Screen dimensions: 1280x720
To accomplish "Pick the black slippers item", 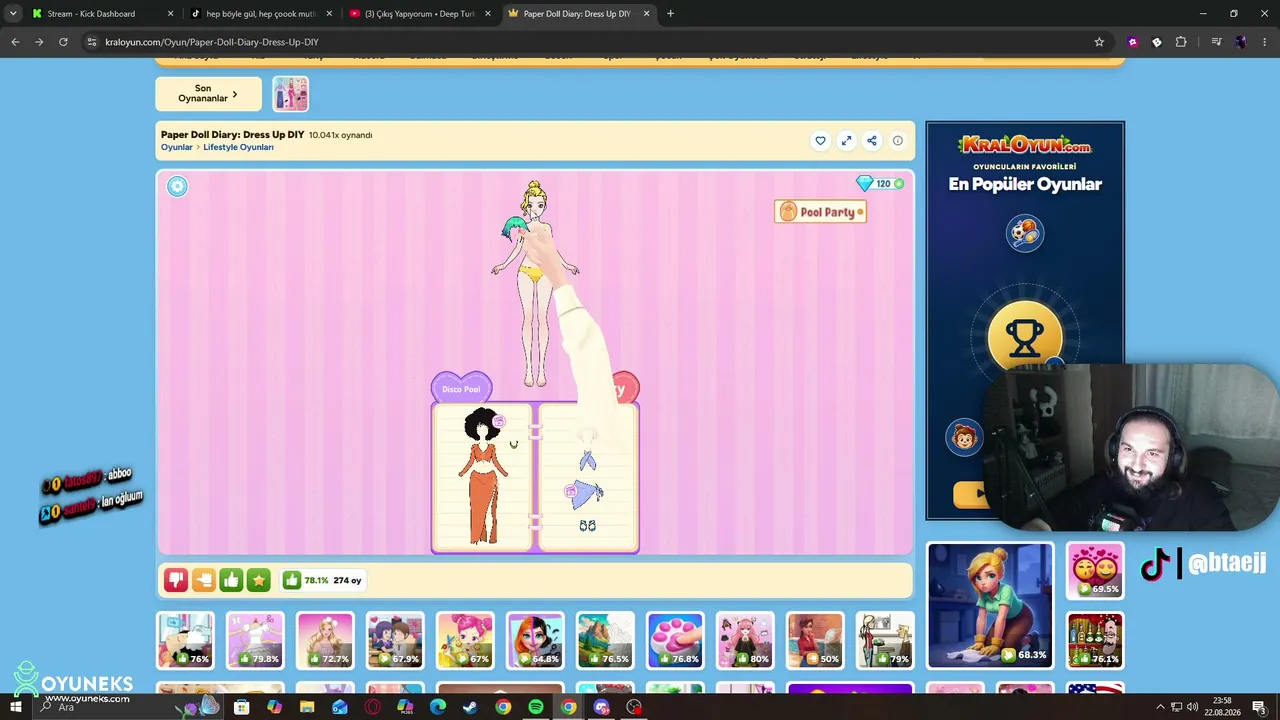I will pos(587,525).
